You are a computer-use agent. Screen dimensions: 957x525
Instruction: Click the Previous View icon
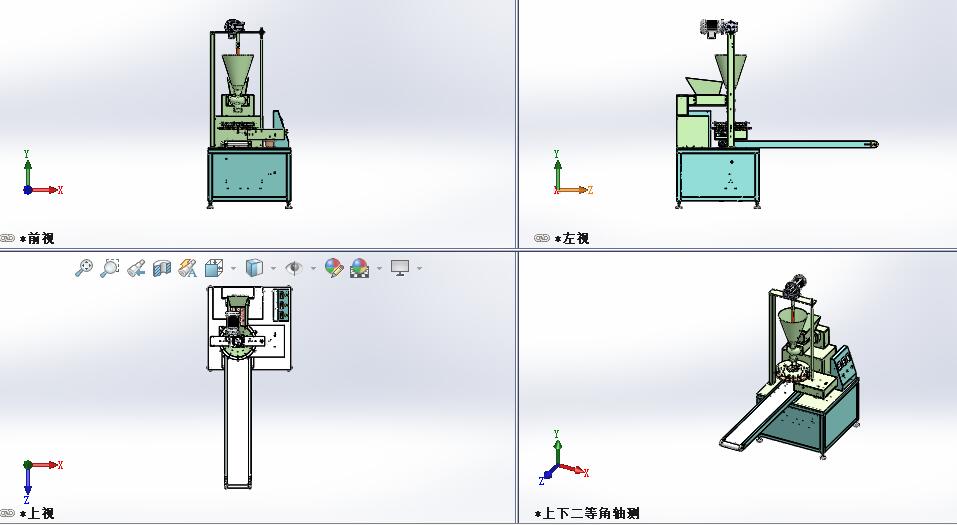coord(136,267)
